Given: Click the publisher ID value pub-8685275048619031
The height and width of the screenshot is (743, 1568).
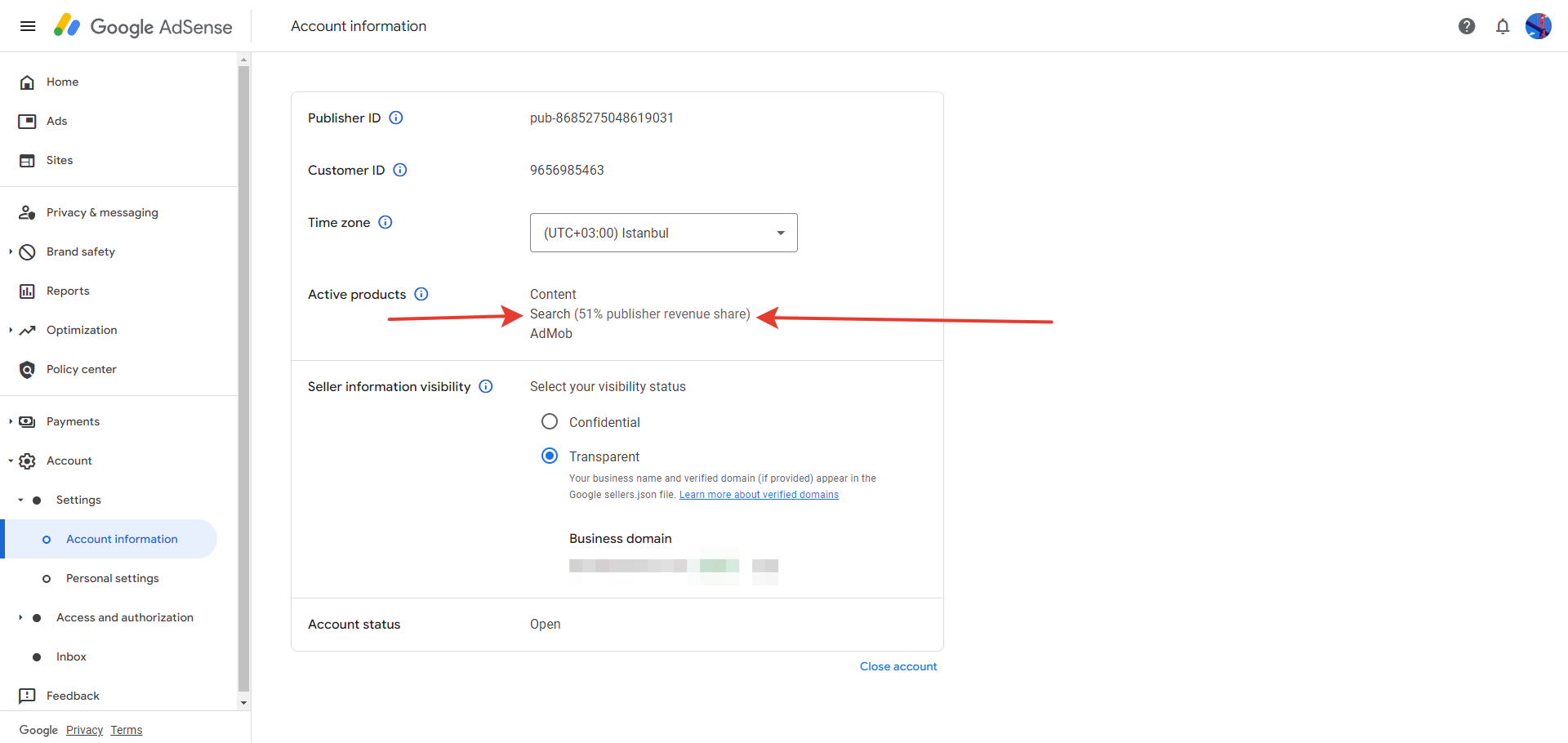Looking at the screenshot, I should point(602,118).
